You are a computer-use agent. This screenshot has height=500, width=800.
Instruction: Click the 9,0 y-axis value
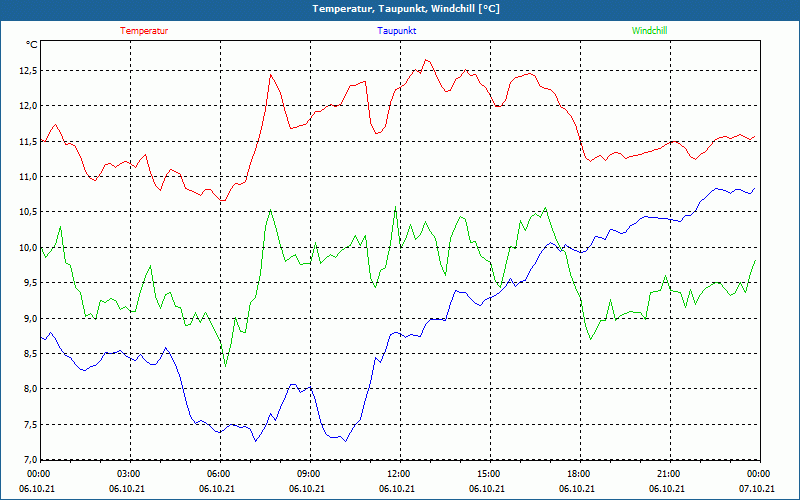[x=31, y=318]
